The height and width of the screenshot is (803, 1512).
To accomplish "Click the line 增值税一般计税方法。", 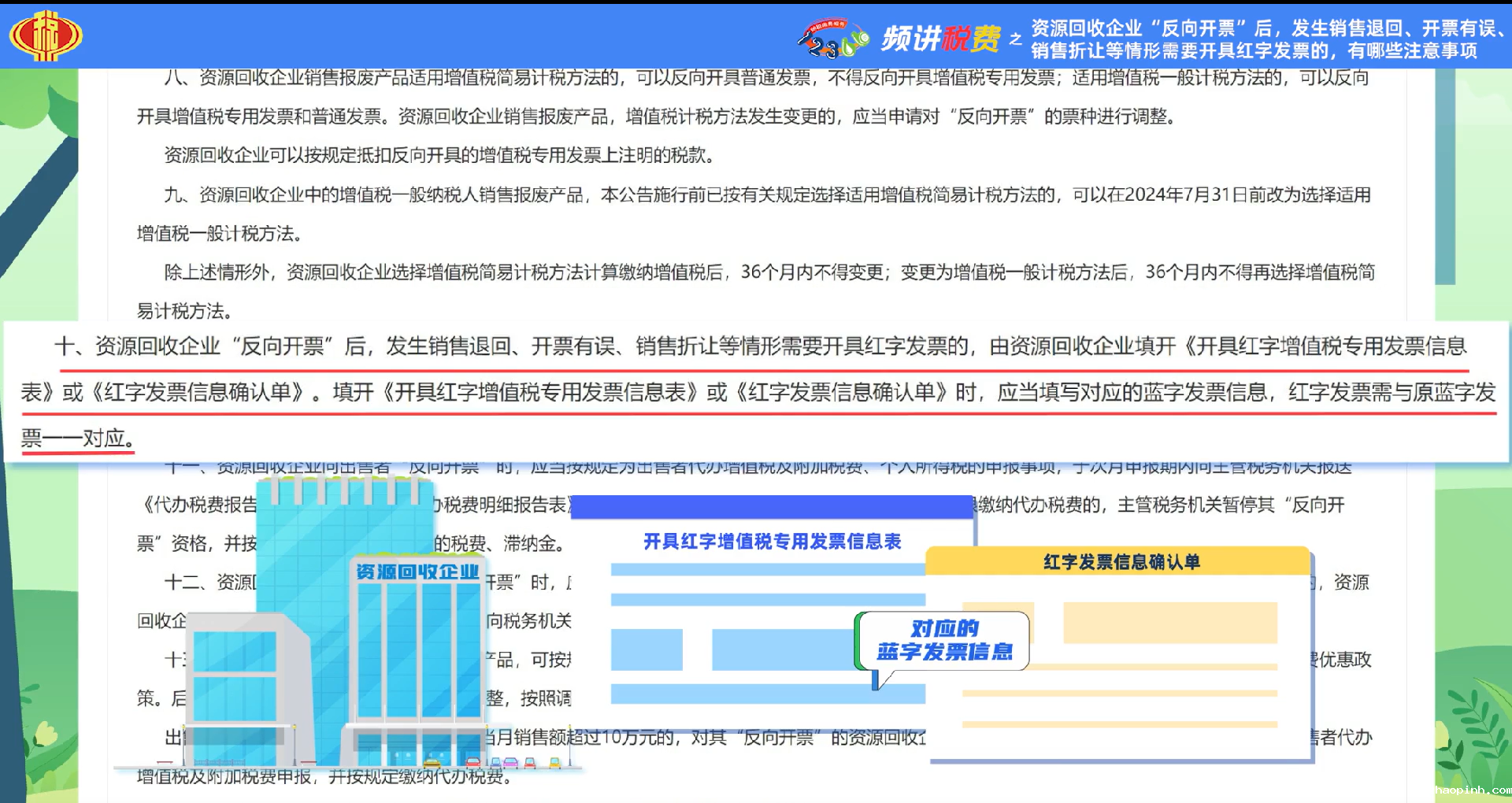I will pyautogui.click(x=220, y=234).
